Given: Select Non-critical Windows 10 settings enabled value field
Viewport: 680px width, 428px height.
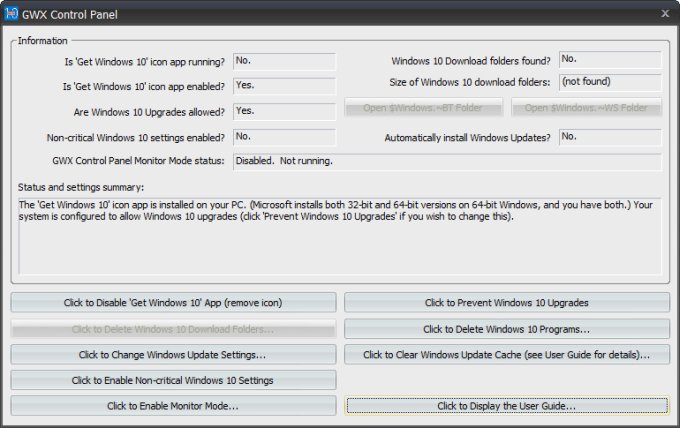Looking at the screenshot, I should tap(284, 137).
